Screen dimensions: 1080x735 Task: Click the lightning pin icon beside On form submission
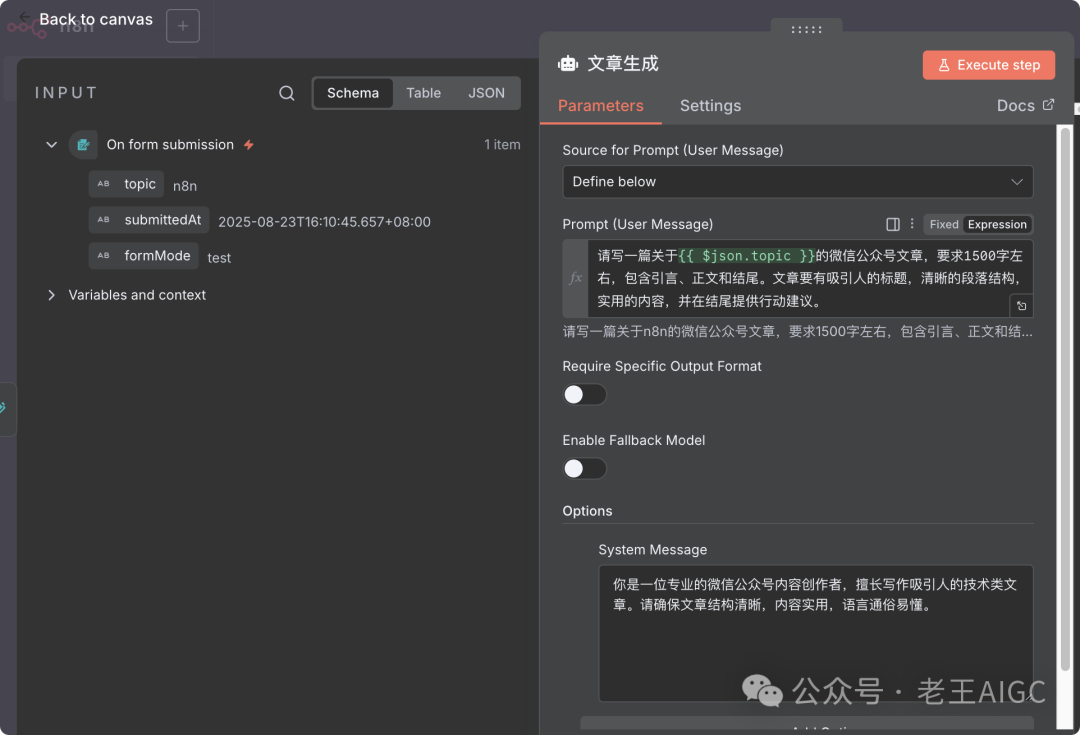(x=248, y=144)
